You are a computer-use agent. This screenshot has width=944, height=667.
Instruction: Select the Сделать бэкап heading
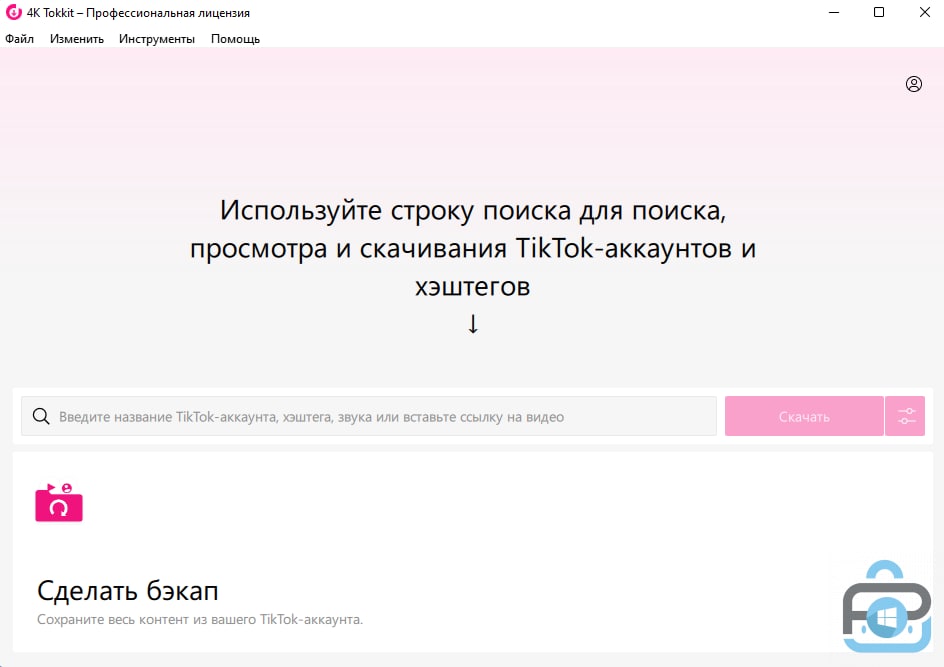click(x=128, y=591)
